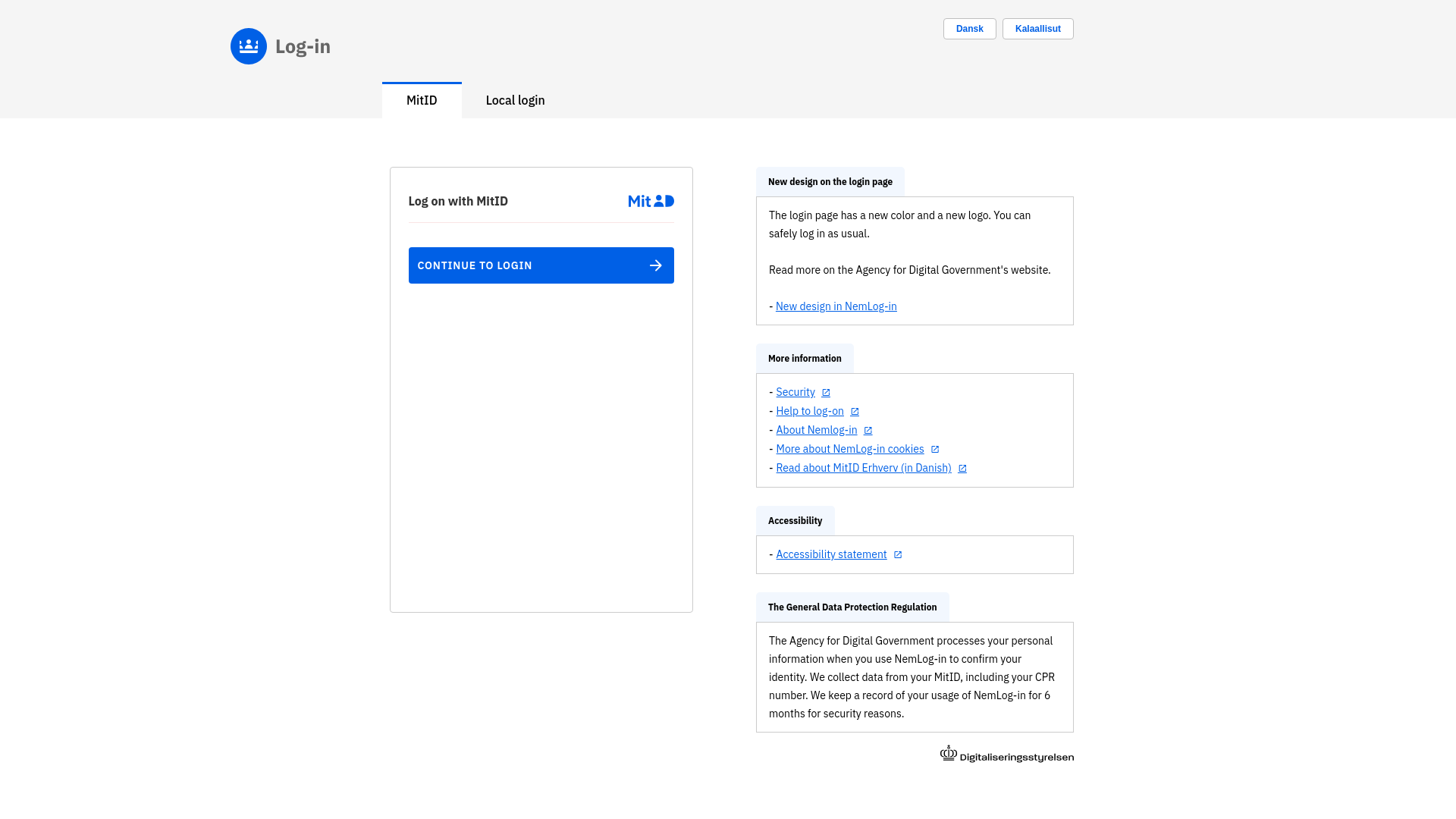The image size is (1456, 819).
Task: Open the Accessibility statement link
Action: coord(831,554)
